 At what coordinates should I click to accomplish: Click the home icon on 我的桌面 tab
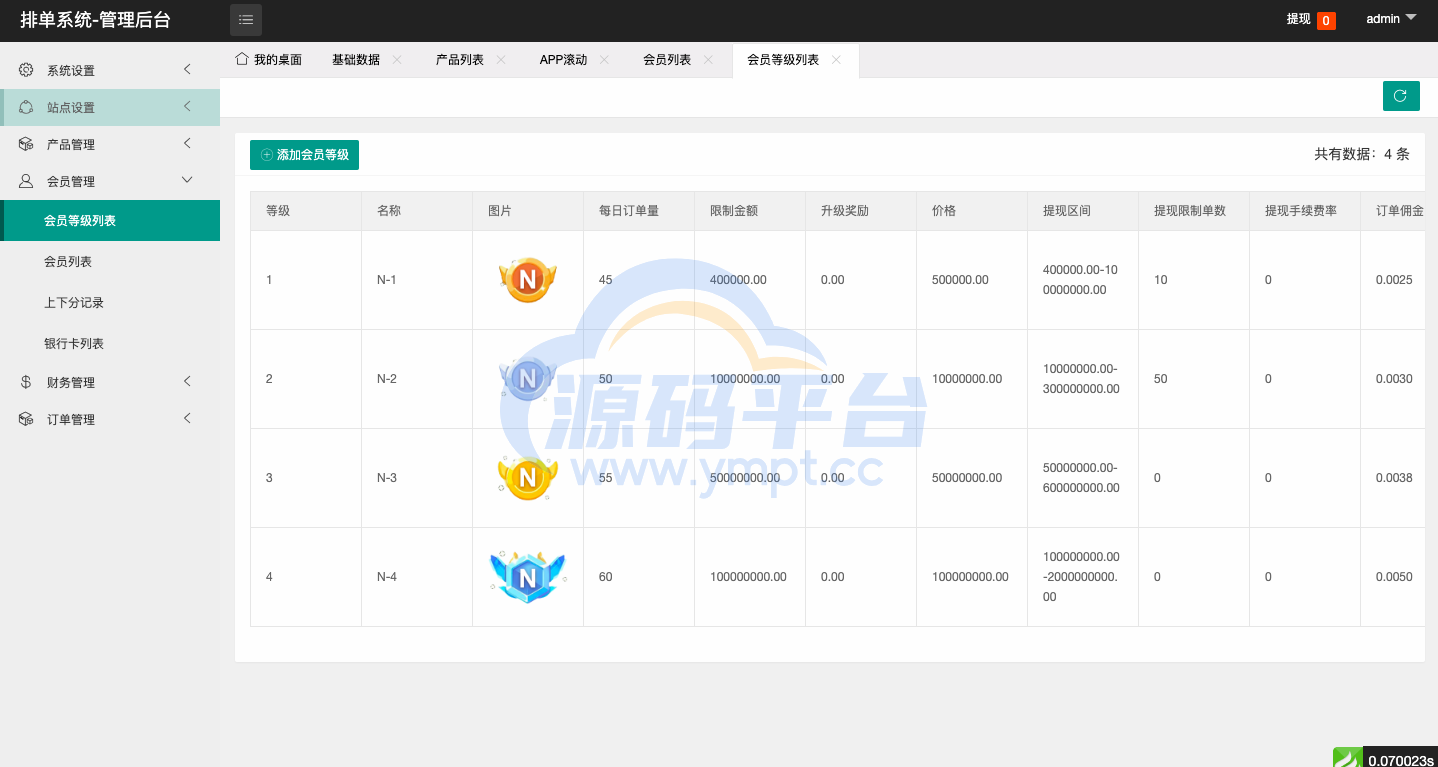click(241, 59)
